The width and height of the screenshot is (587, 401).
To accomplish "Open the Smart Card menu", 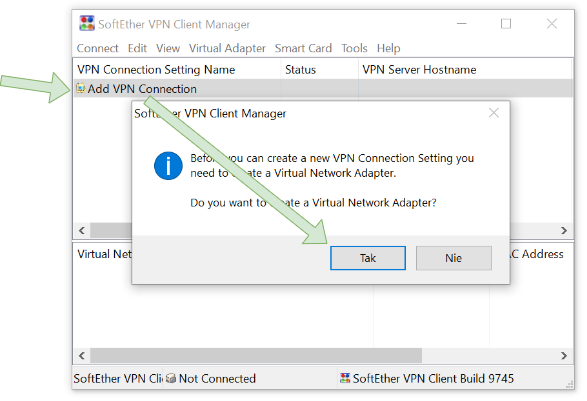I will (x=303, y=48).
